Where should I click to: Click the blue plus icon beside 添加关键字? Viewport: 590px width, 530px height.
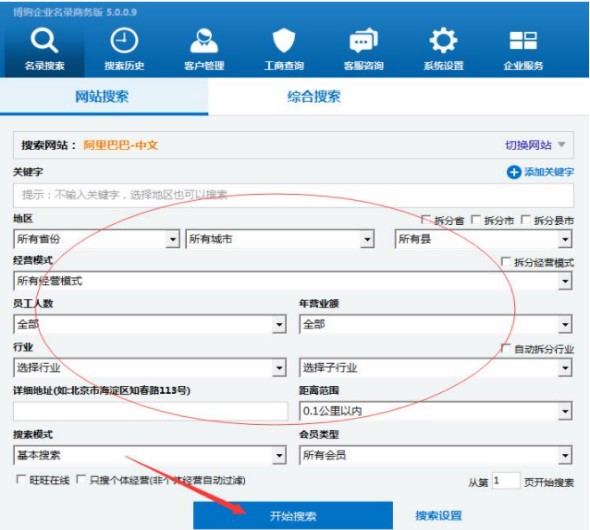point(514,172)
